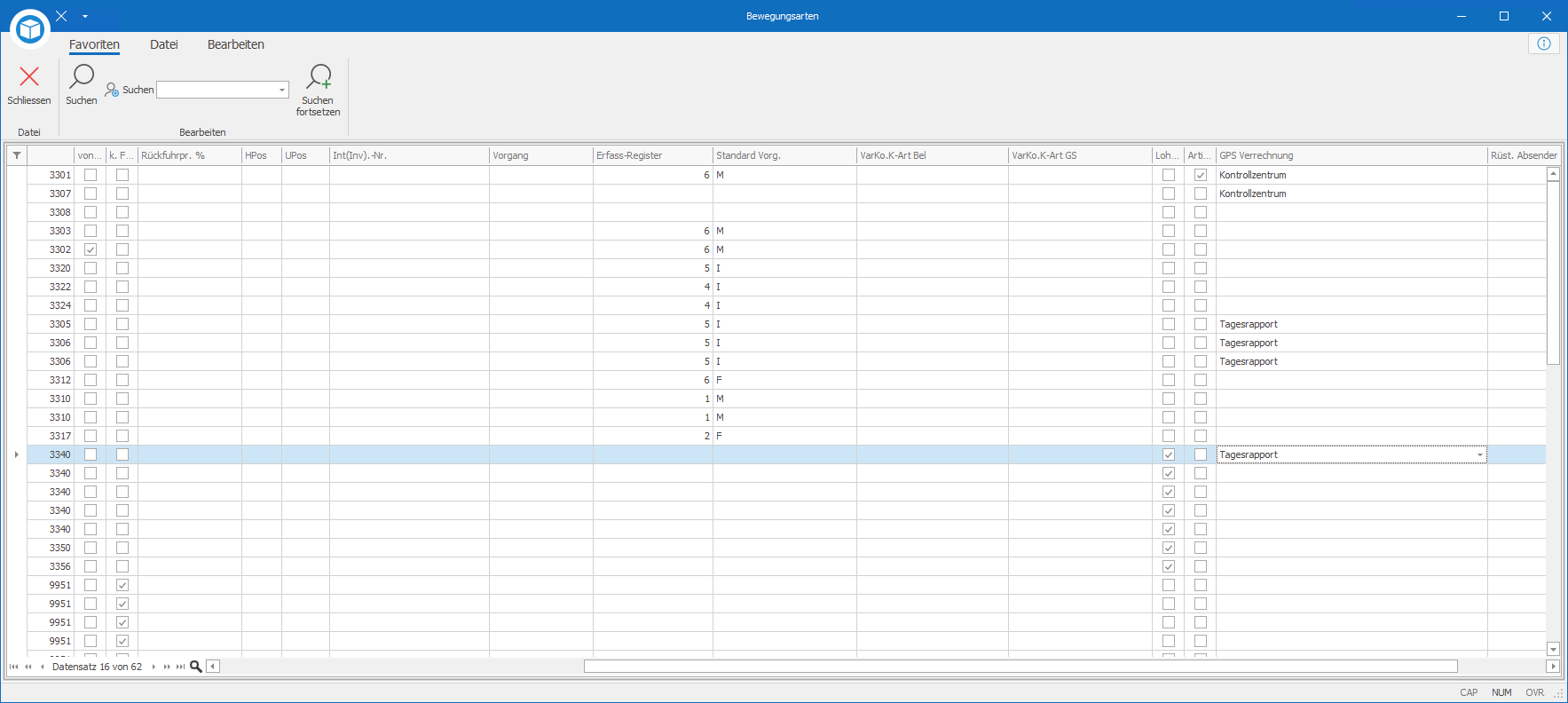The image size is (1568, 703).
Task: Click the small person-search icon beside Suchen field
Action: (x=112, y=90)
